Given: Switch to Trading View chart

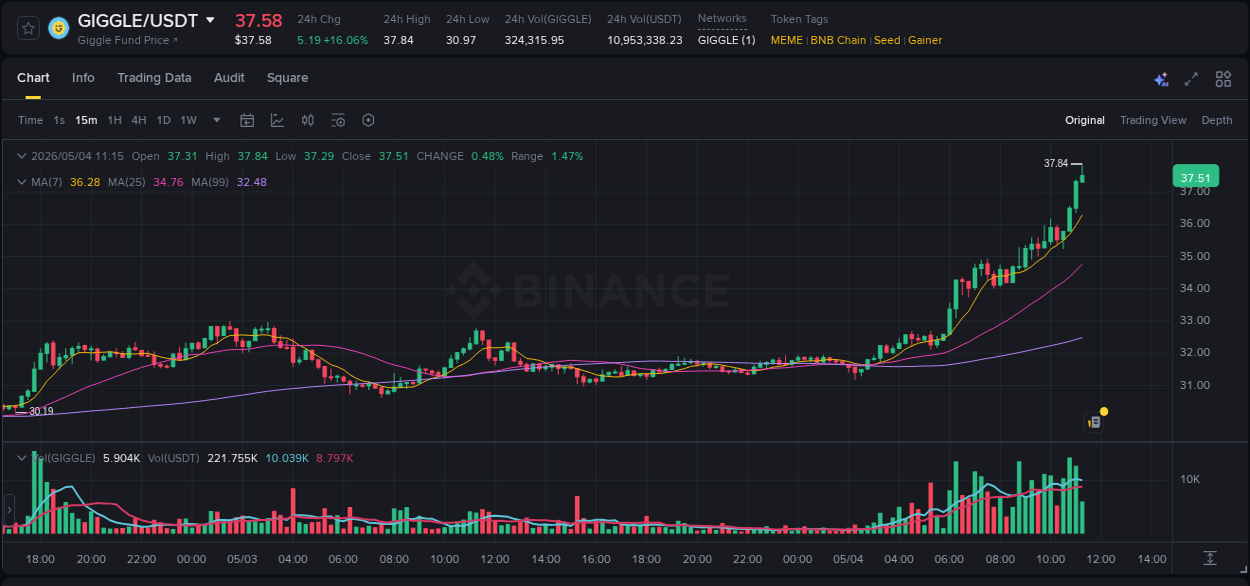Looking at the screenshot, I should 1153,120.
